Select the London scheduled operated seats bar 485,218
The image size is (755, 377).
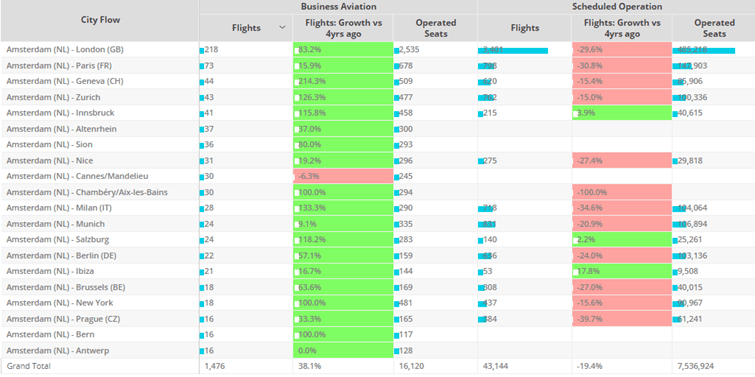click(x=704, y=50)
